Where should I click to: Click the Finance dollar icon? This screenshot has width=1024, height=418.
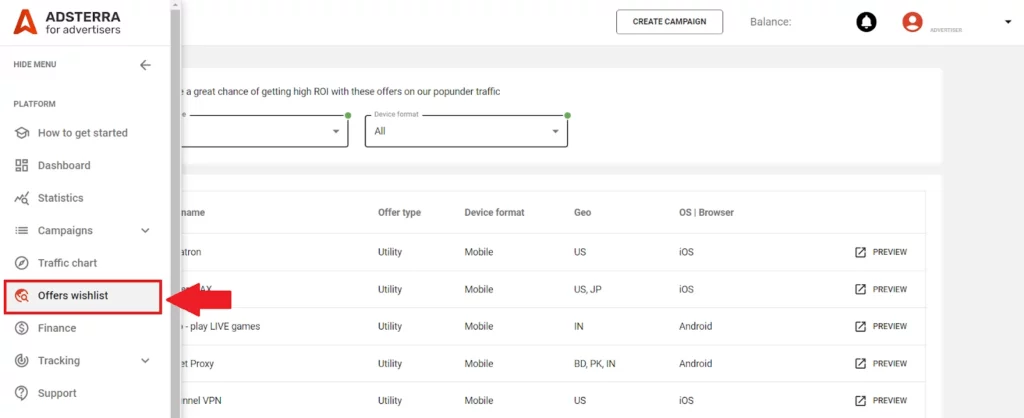coord(21,328)
